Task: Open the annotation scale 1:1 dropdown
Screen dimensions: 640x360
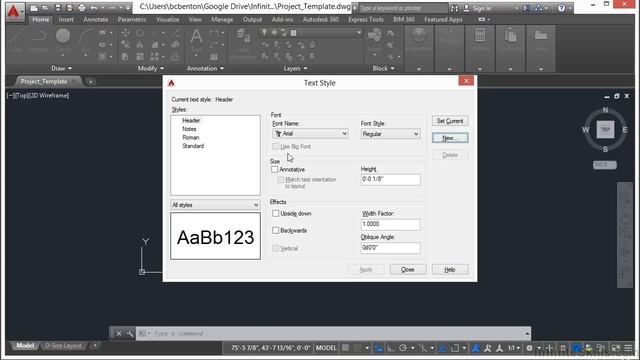Action: pyautogui.click(x=513, y=348)
